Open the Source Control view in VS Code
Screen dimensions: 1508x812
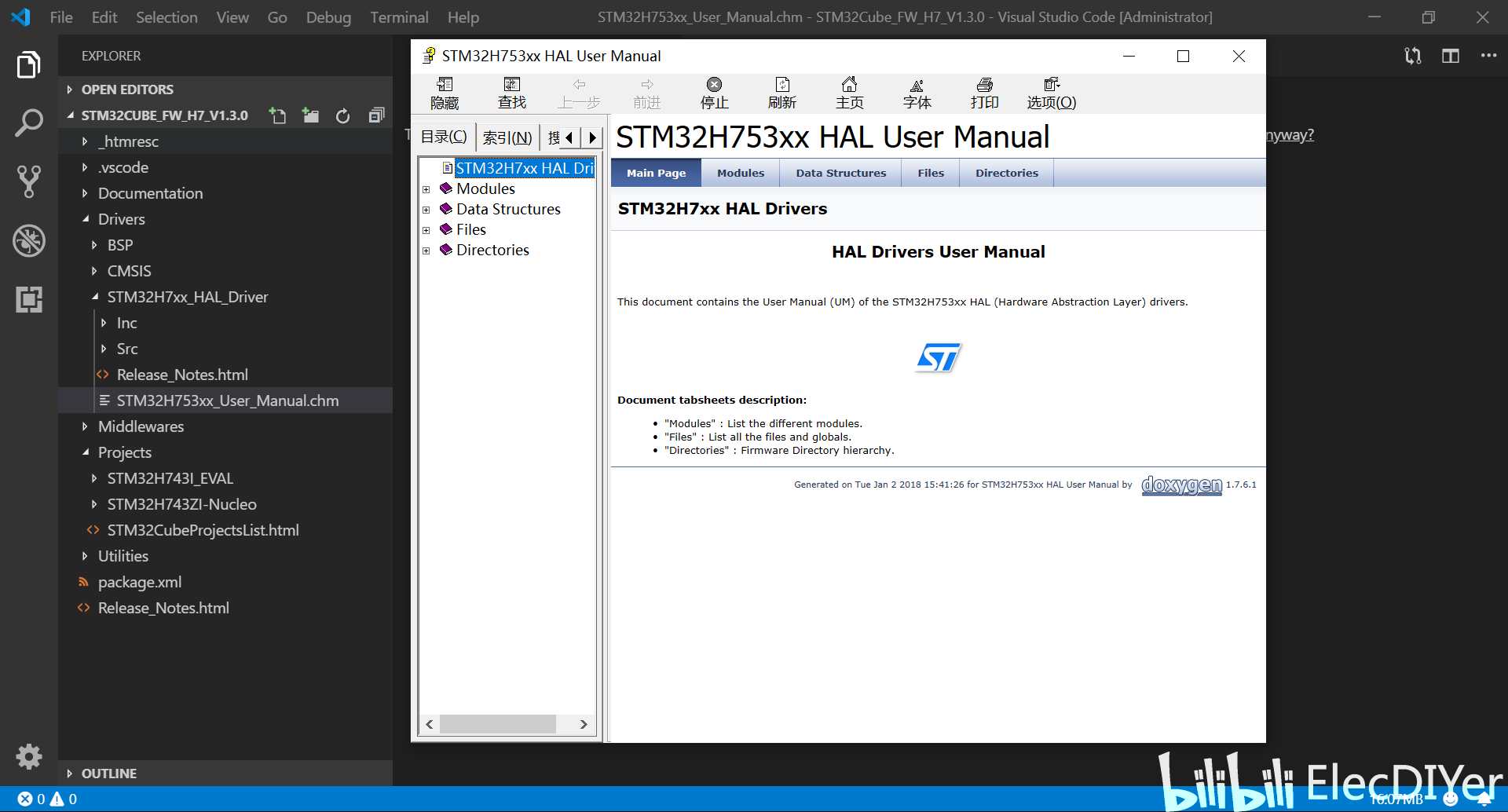(x=29, y=181)
